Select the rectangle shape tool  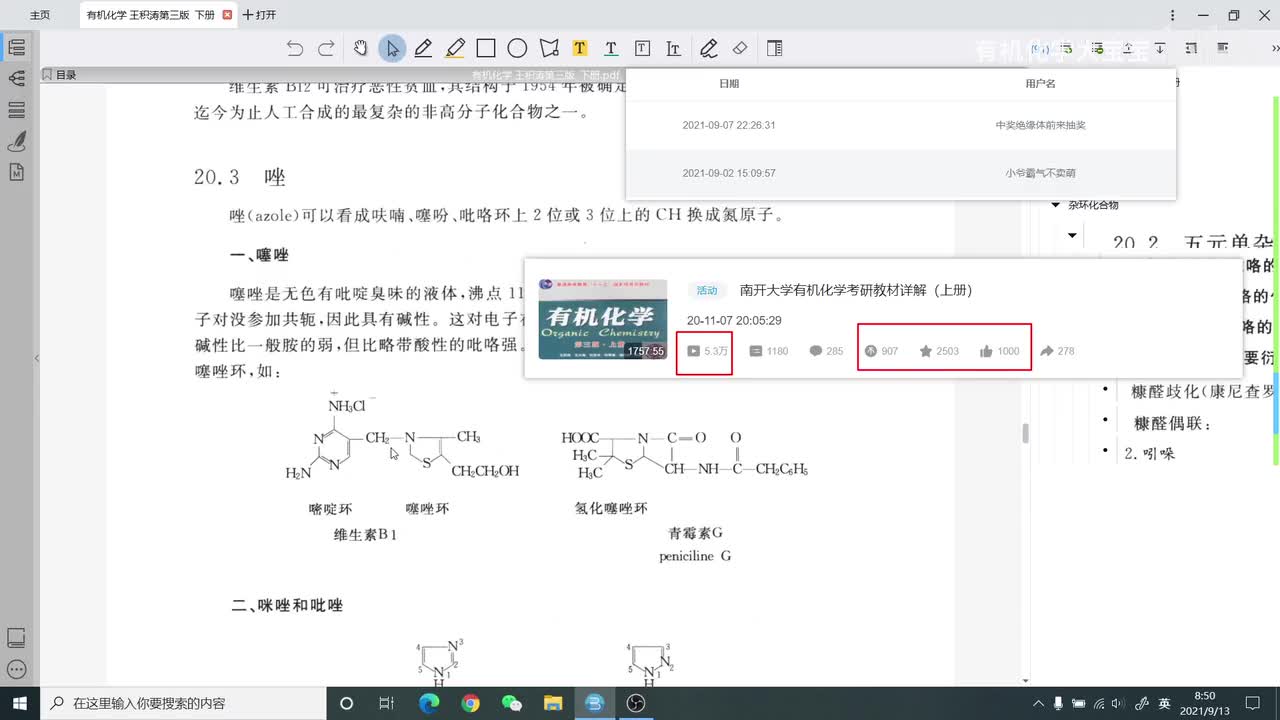[x=486, y=48]
